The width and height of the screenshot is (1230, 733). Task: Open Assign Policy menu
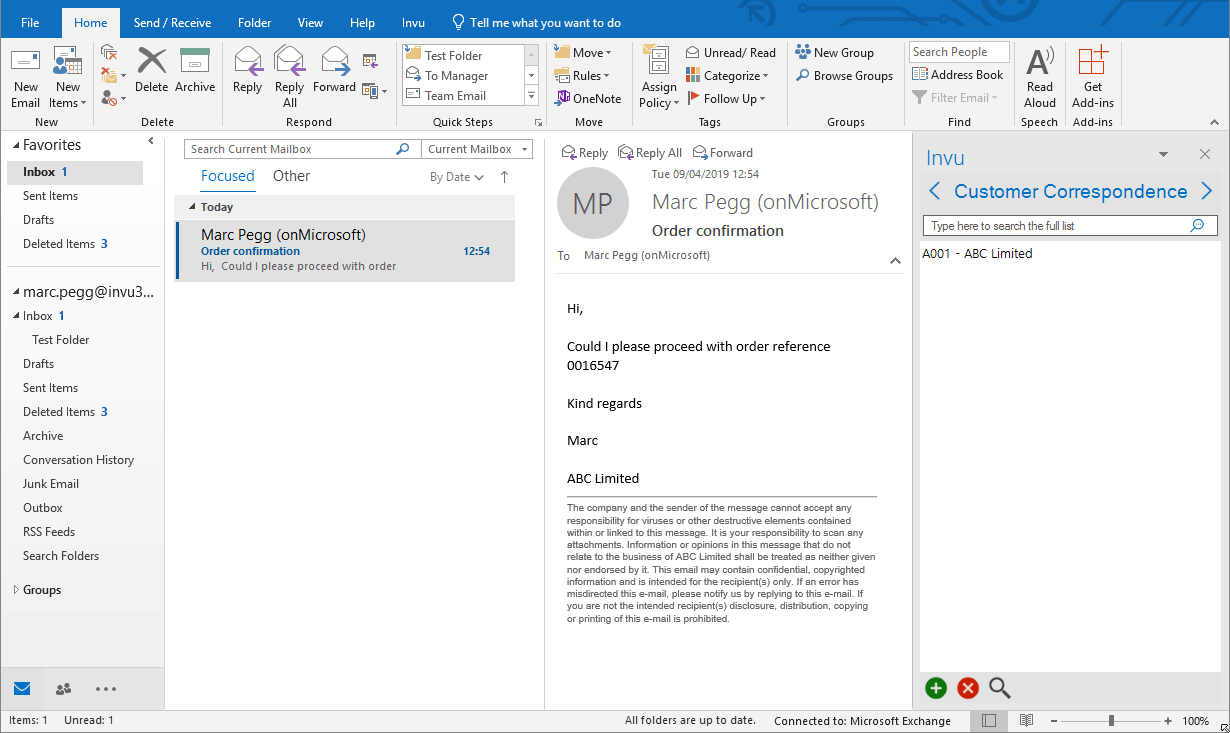(x=658, y=78)
